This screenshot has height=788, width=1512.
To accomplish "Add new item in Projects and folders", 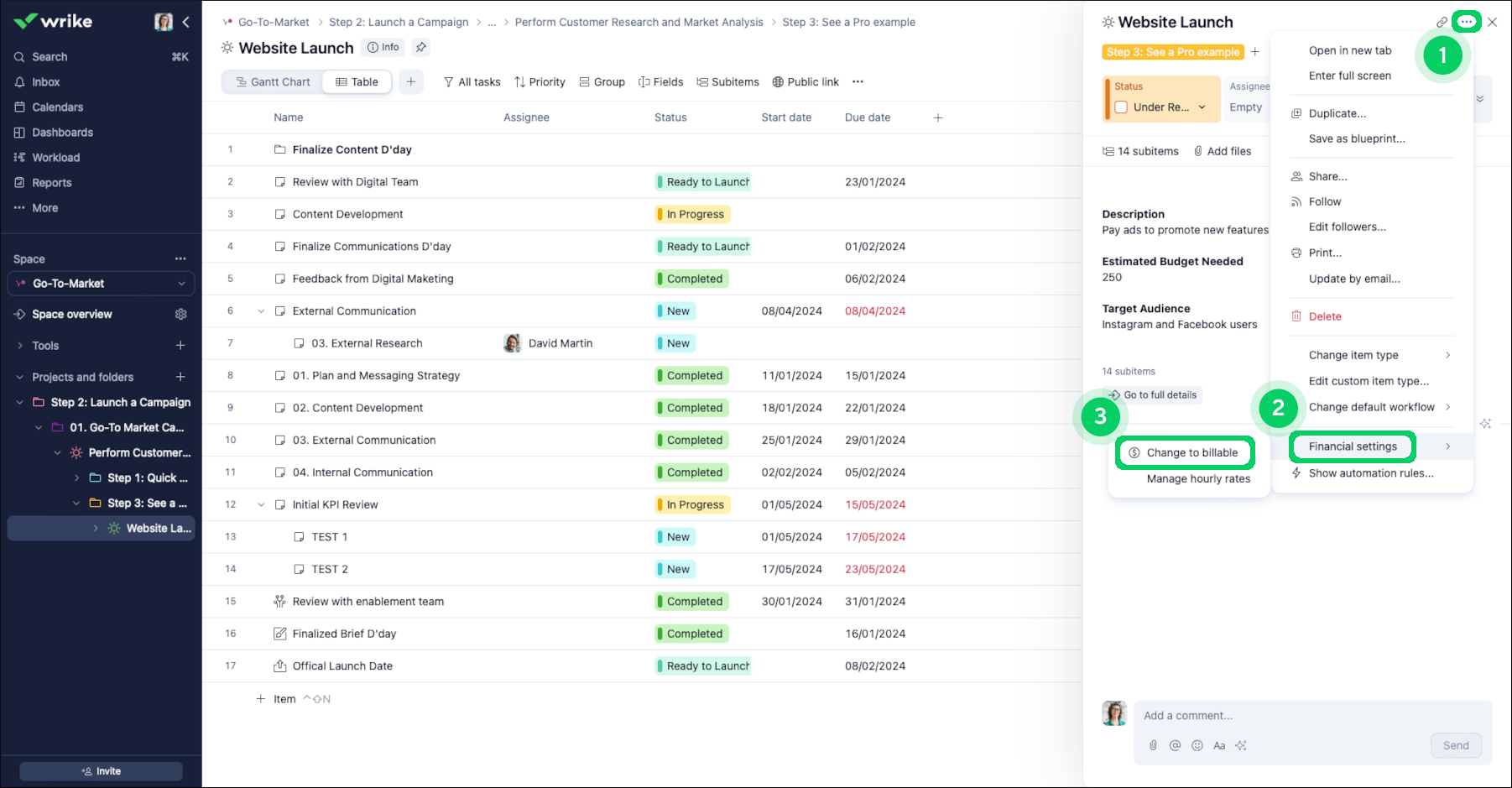I will click(x=180, y=377).
